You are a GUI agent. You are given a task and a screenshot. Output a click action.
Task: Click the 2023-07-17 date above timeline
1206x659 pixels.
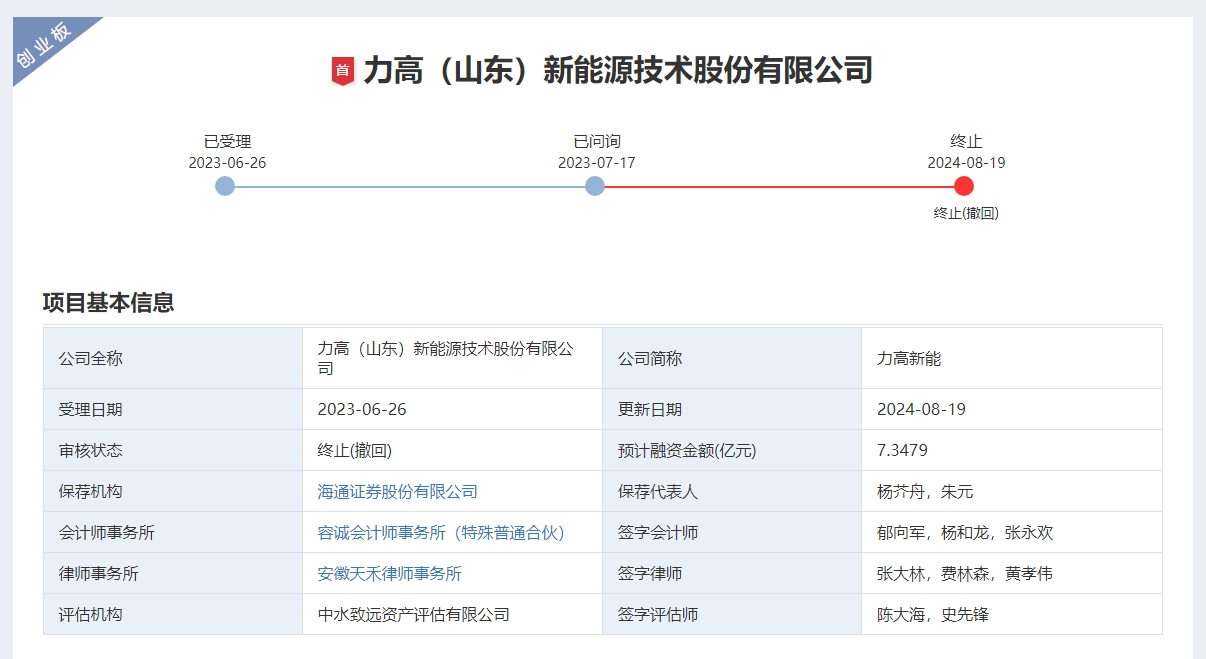point(597,163)
